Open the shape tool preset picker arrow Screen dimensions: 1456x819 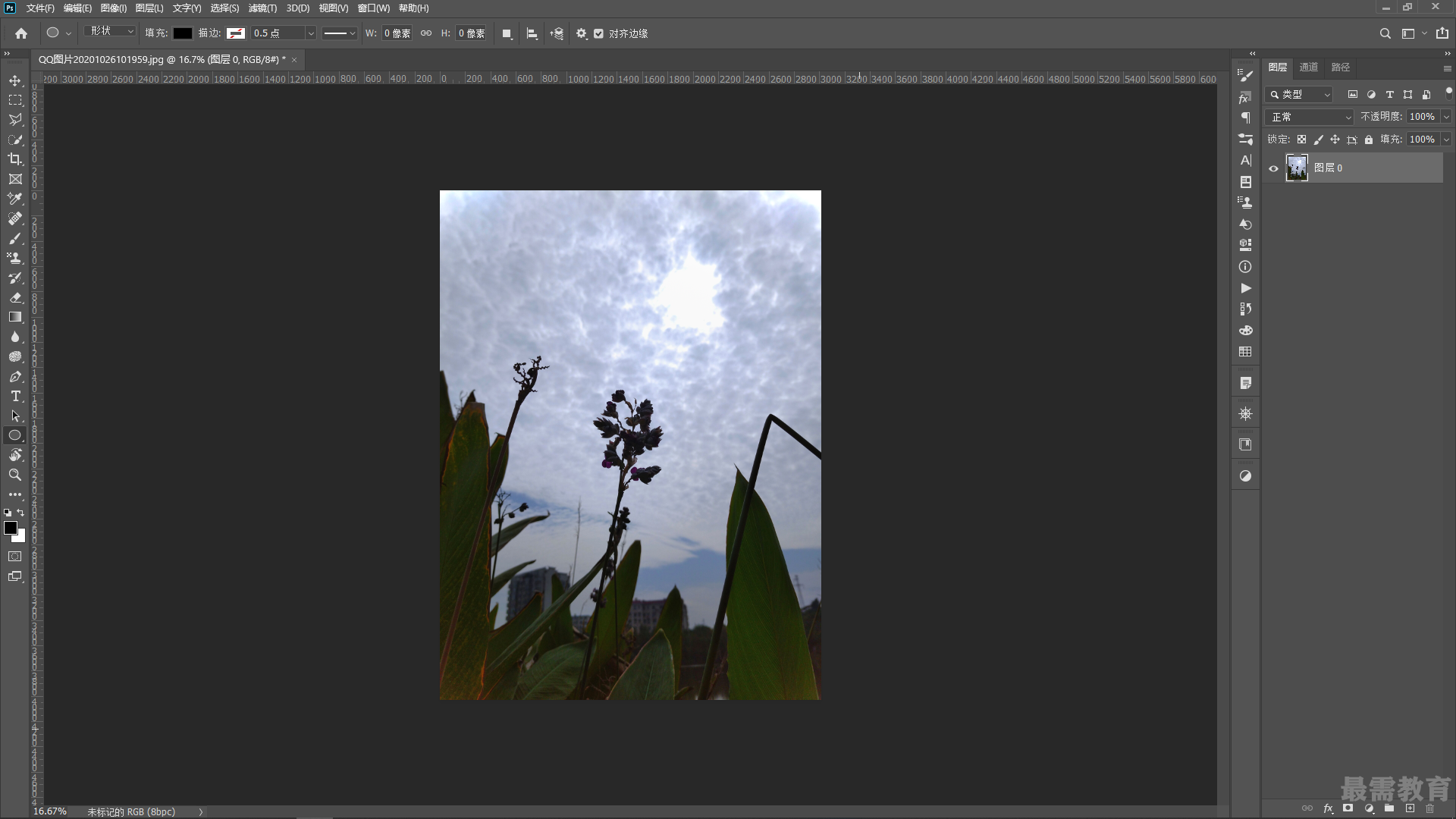pos(68,33)
